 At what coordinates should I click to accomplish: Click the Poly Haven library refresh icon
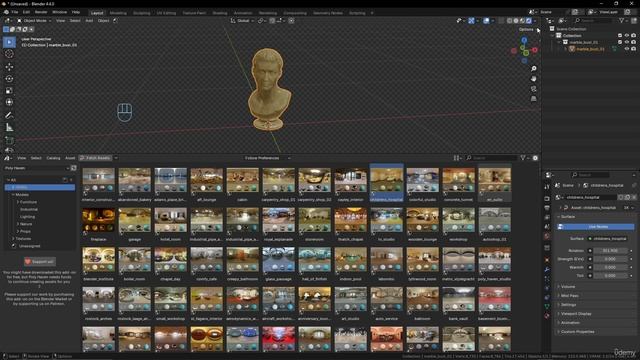coord(73,168)
